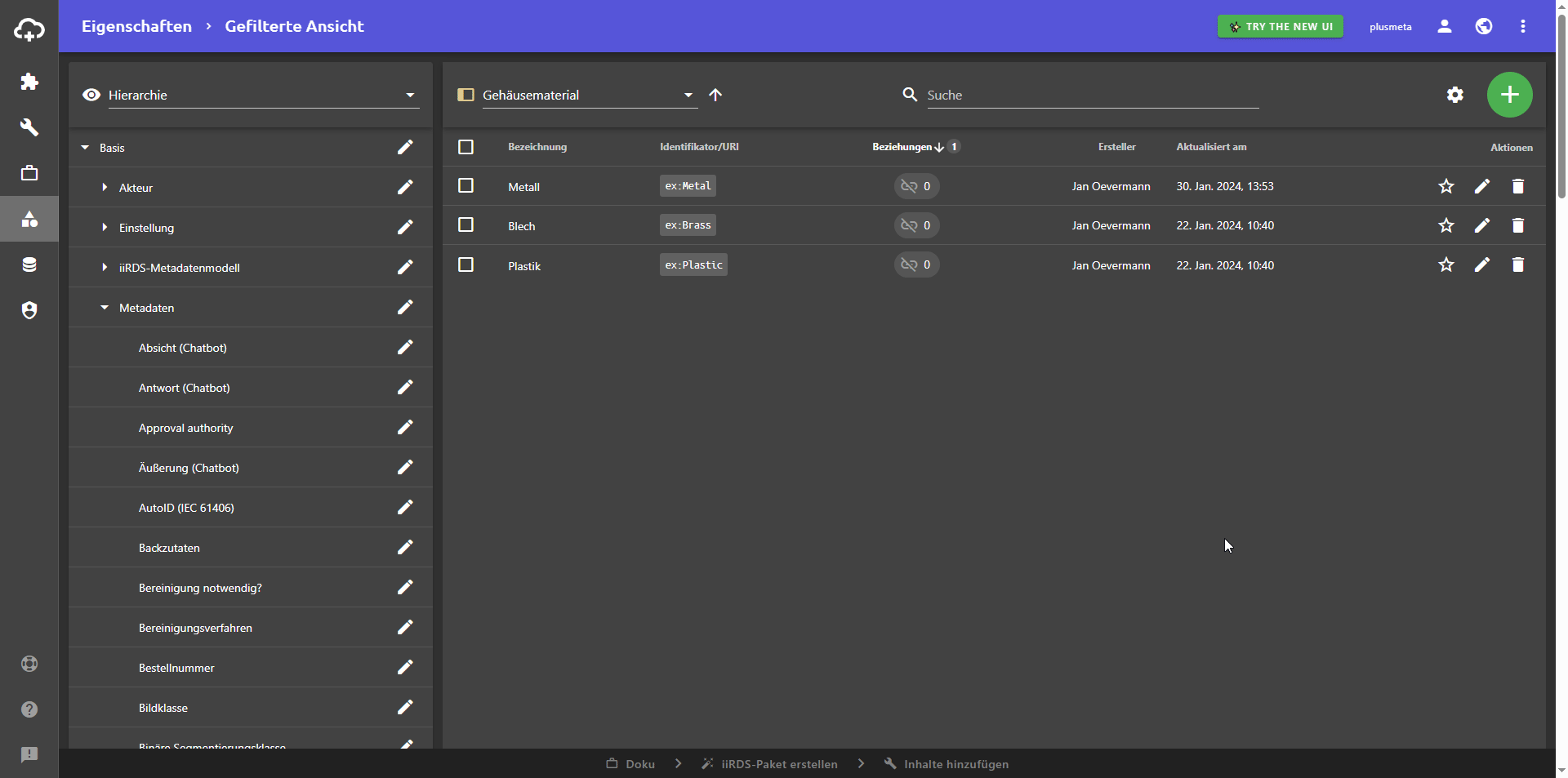Expand the Akteur tree node
Viewport: 1568px width, 778px height.
point(105,188)
